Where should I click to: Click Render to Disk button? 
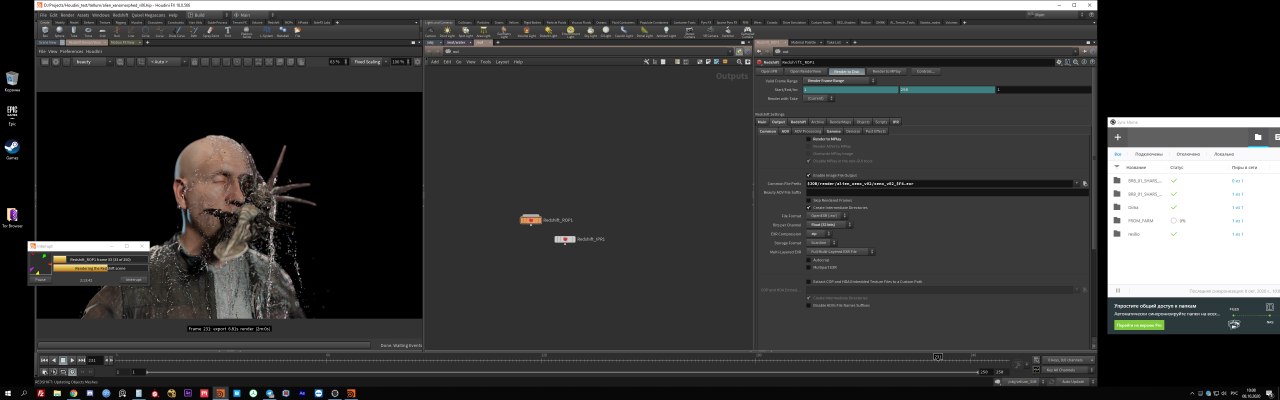(x=846, y=71)
